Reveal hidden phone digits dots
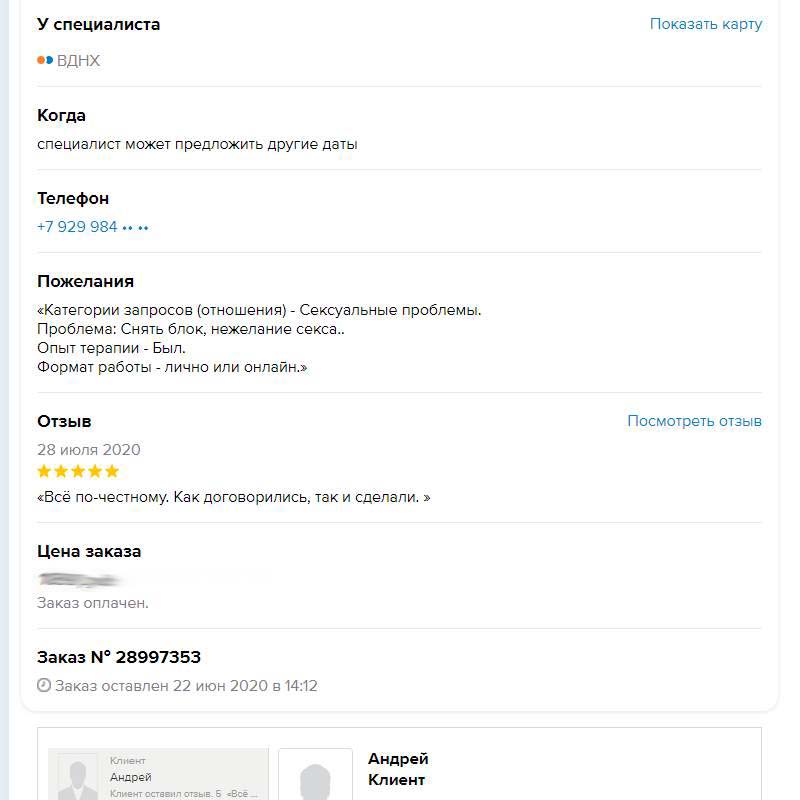 tap(135, 228)
